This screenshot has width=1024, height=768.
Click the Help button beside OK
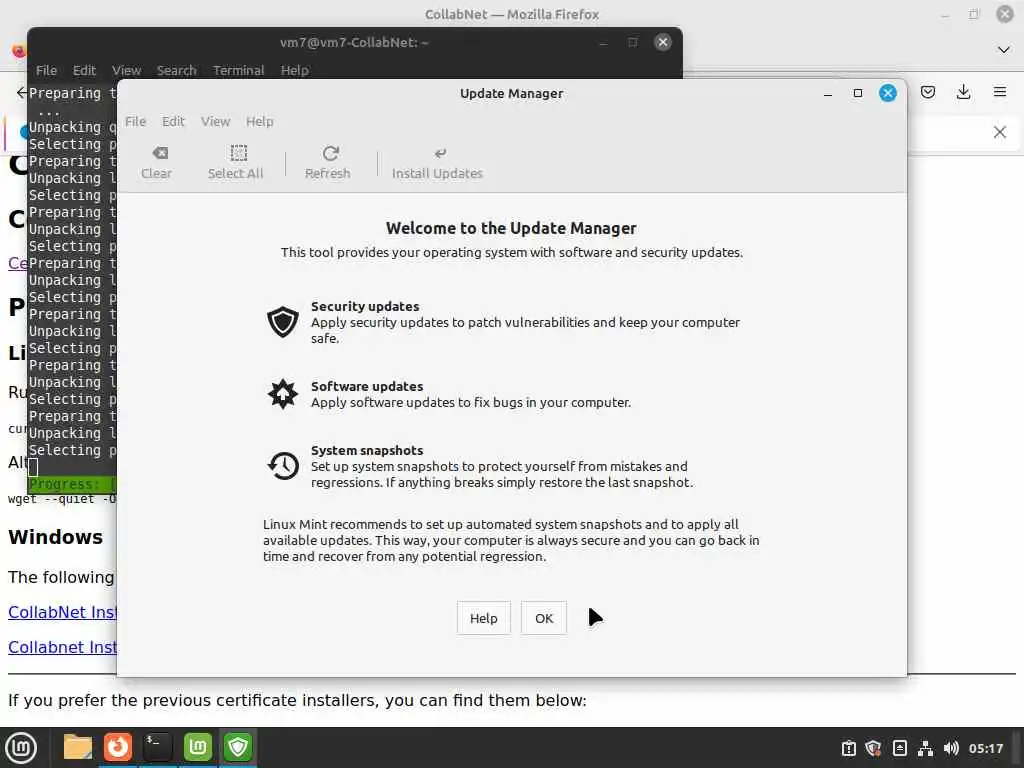coord(483,618)
